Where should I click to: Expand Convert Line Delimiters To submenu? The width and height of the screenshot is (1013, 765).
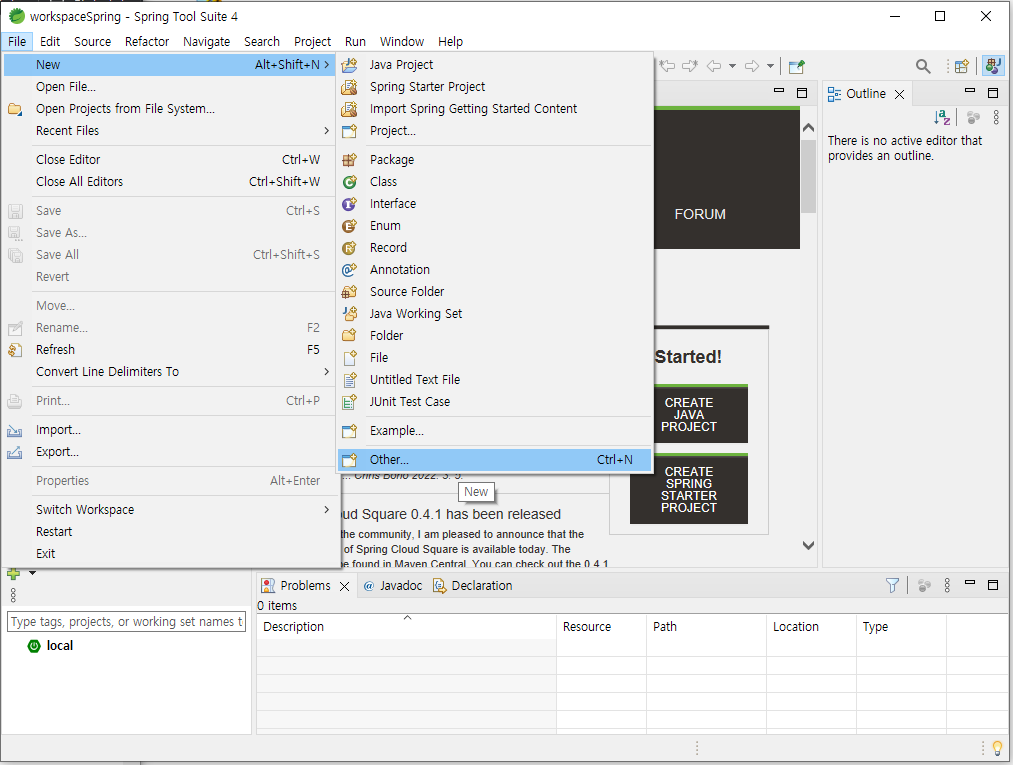[x=326, y=372]
